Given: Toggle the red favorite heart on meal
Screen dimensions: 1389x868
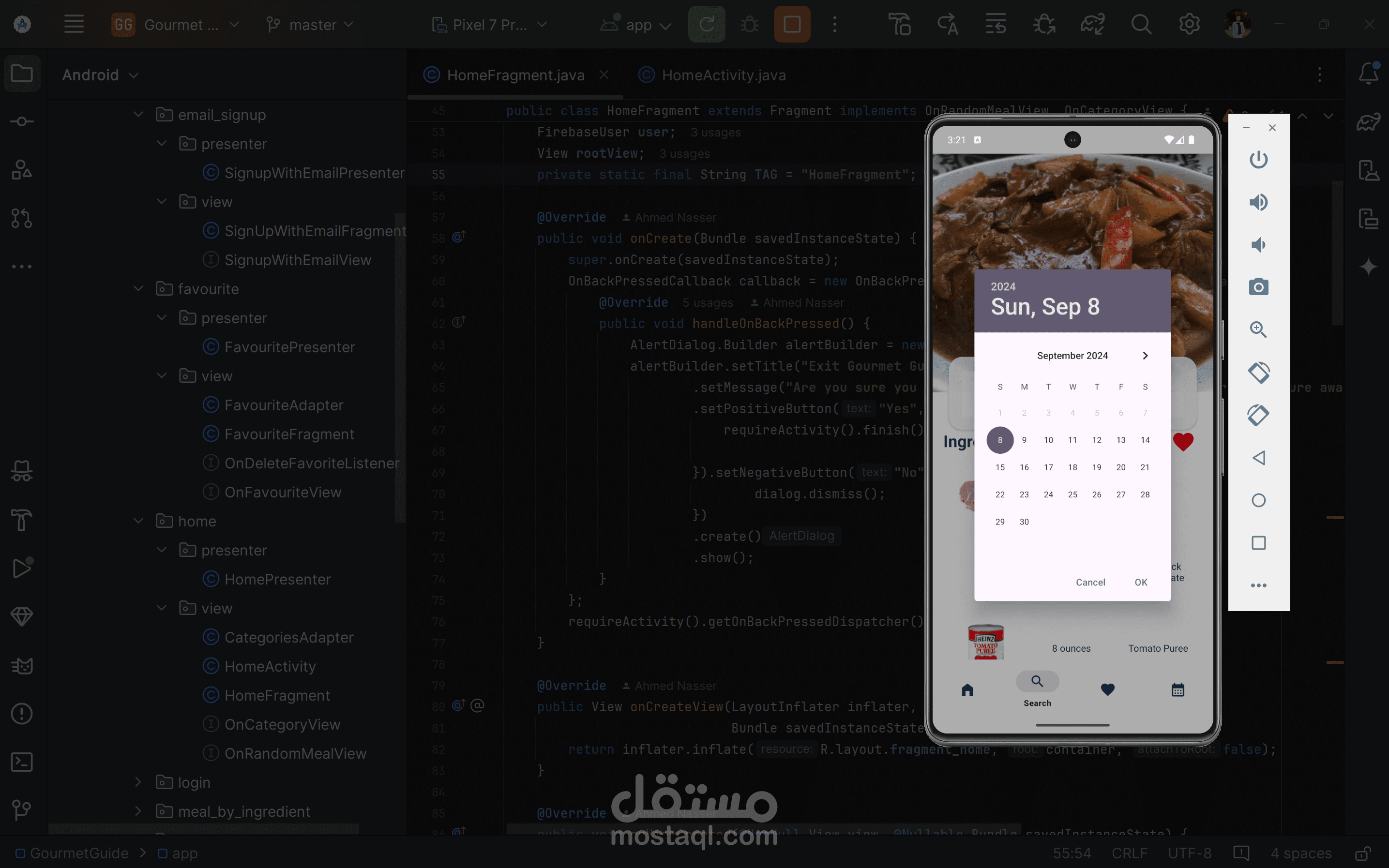Looking at the screenshot, I should point(1183,441).
